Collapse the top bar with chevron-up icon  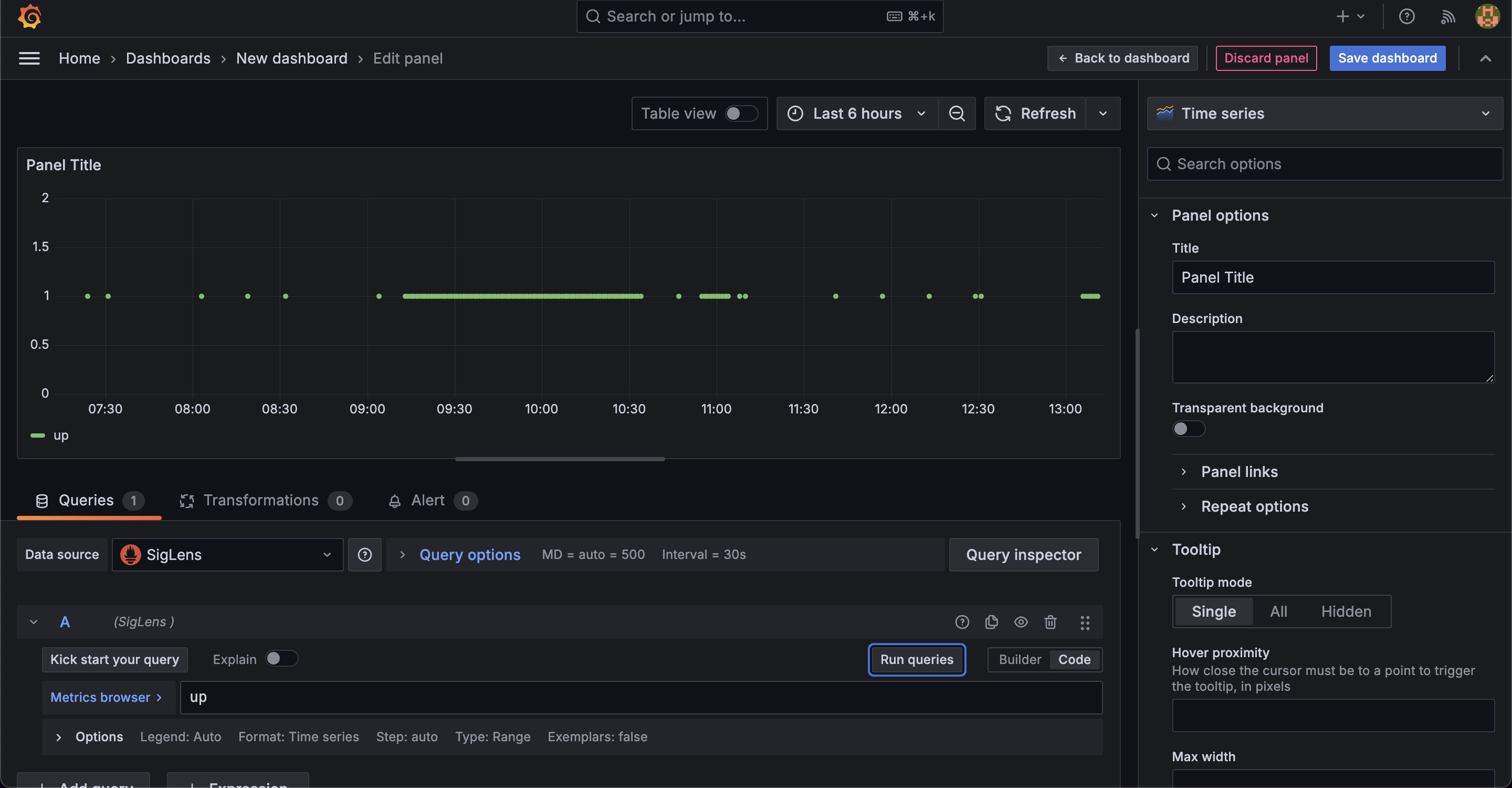(1485, 58)
